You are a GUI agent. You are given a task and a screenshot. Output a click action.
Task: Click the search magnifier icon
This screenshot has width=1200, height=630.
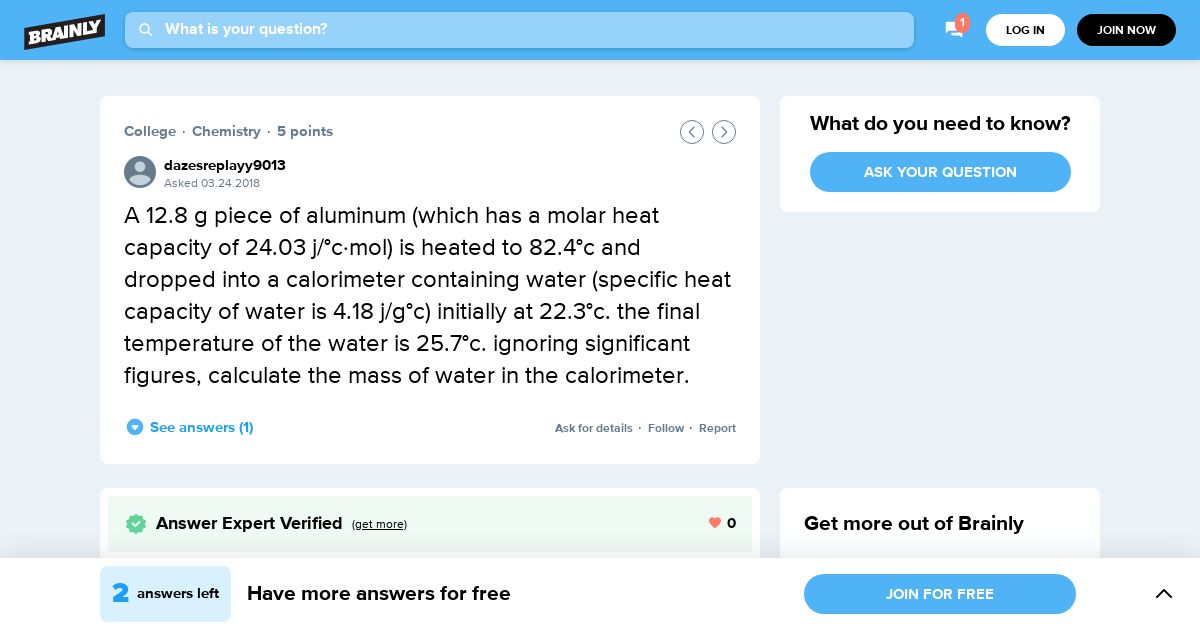coord(145,30)
